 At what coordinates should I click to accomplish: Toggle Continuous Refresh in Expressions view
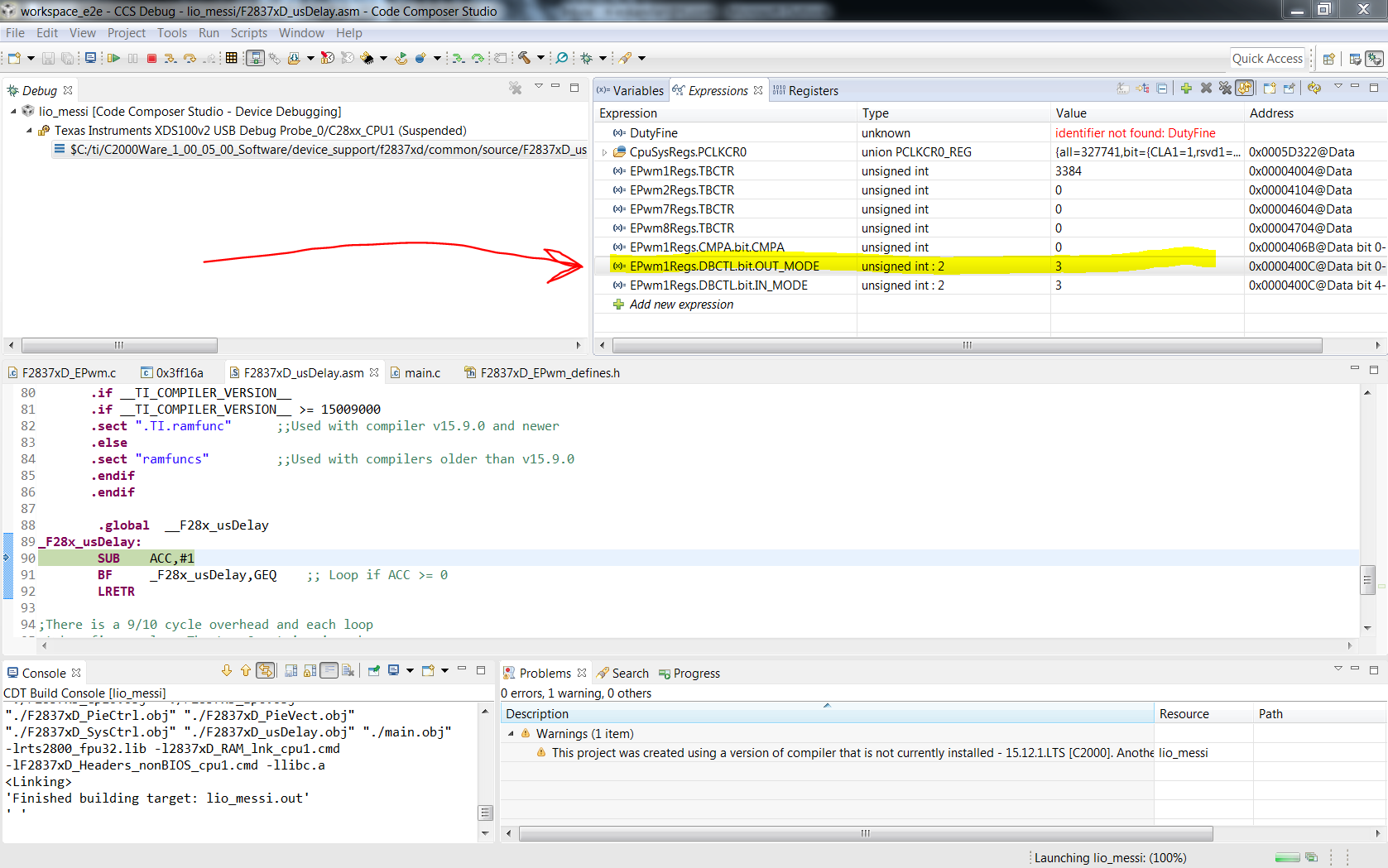(1245, 88)
